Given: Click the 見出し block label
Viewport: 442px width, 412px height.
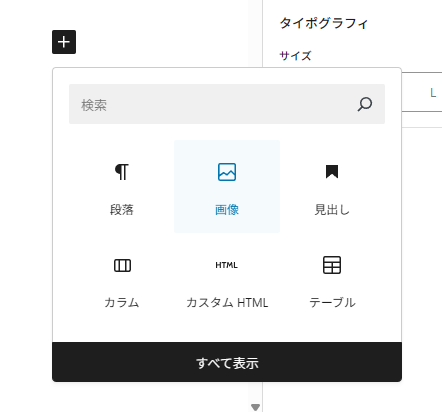Looking at the screenshot, I should pos(332,210).
